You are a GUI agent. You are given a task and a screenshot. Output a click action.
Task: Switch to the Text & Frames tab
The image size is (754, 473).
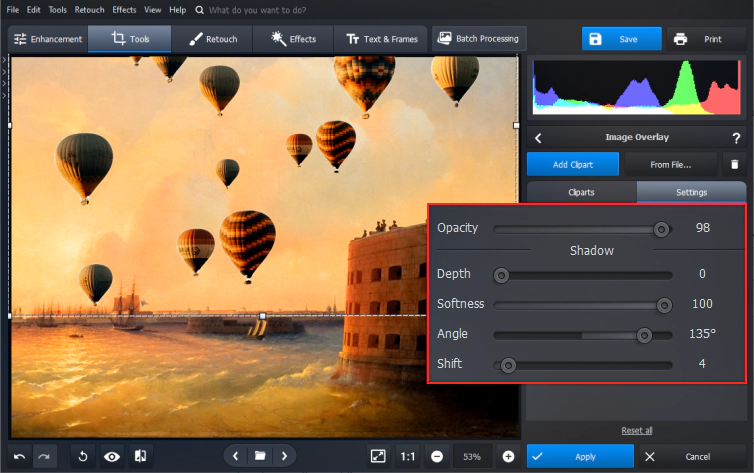point(382,39)
